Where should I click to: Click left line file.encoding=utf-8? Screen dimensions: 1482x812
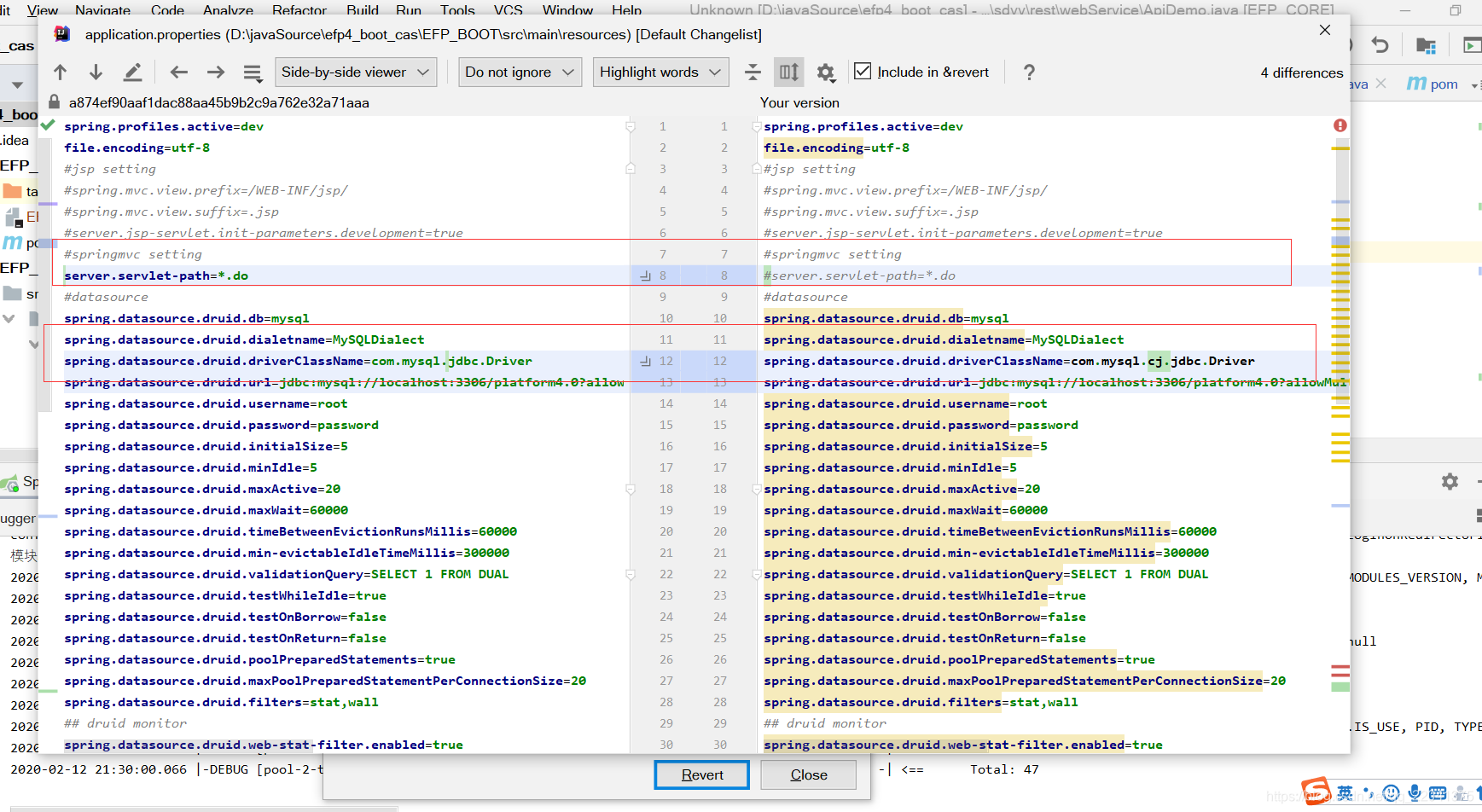(137, 148)
